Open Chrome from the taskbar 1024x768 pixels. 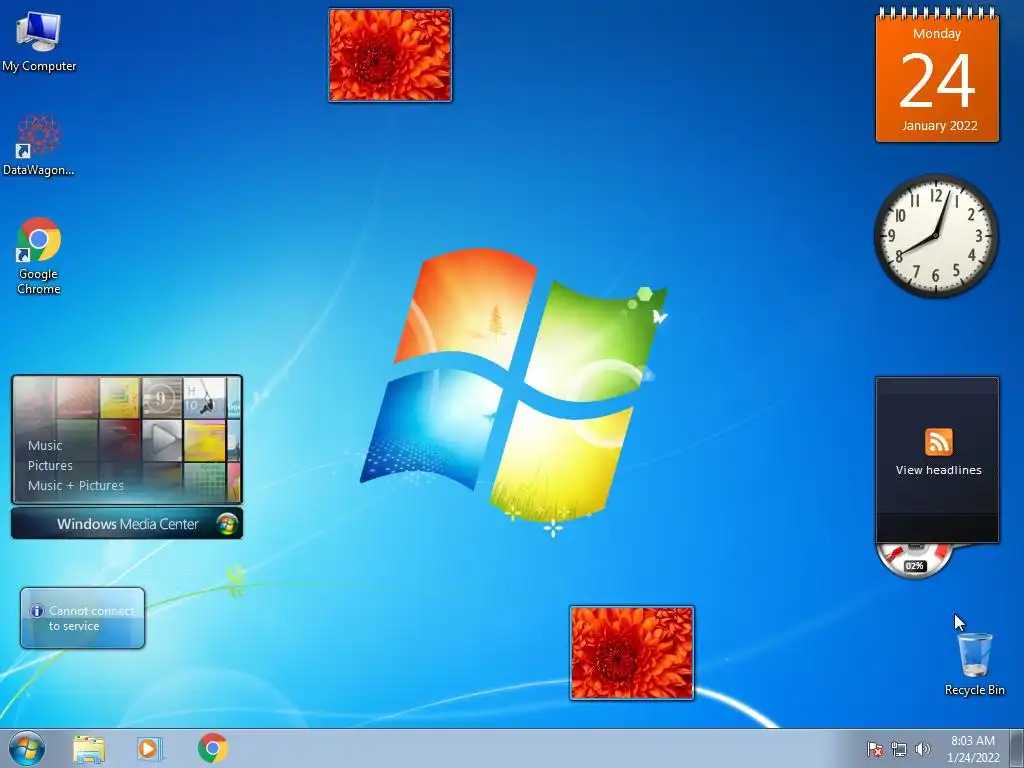pos(212,748)
